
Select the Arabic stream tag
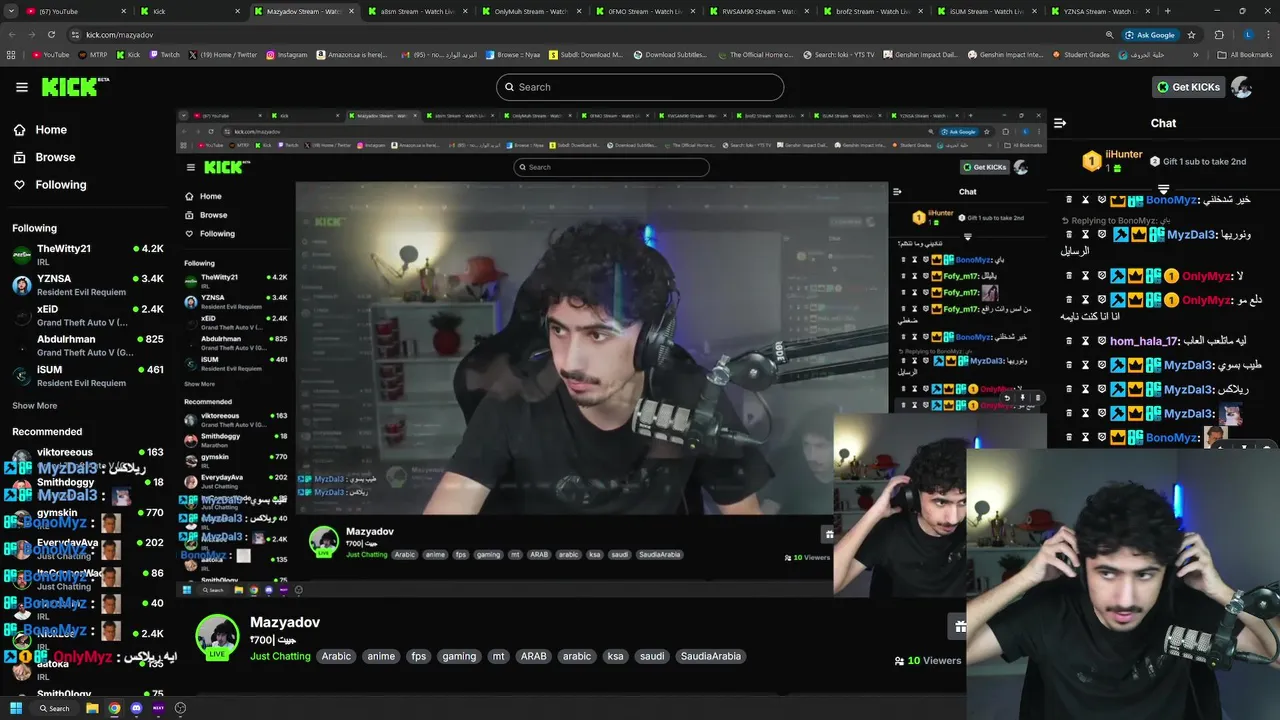click(336, 657)
